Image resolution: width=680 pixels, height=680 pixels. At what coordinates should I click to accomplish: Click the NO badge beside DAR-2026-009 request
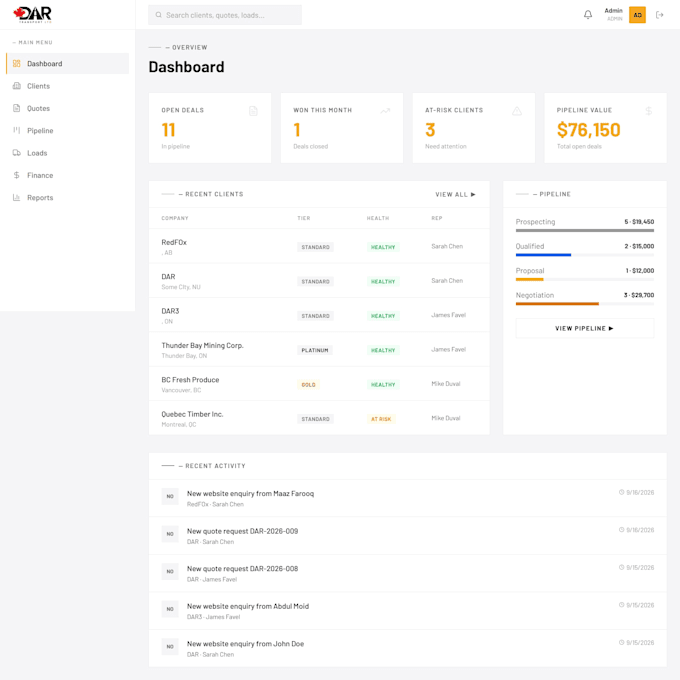point(170,534)
